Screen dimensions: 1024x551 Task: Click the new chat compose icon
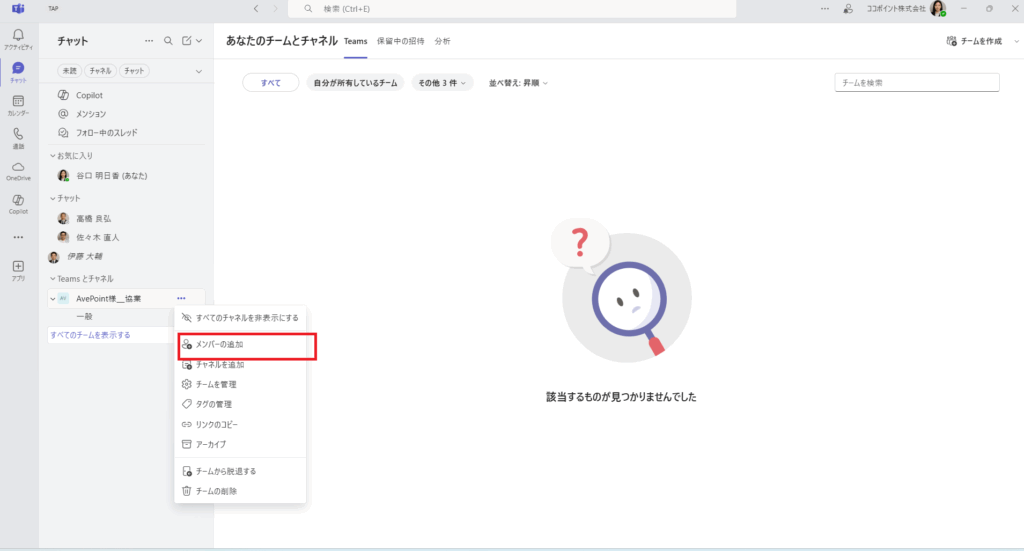[187, 41]
